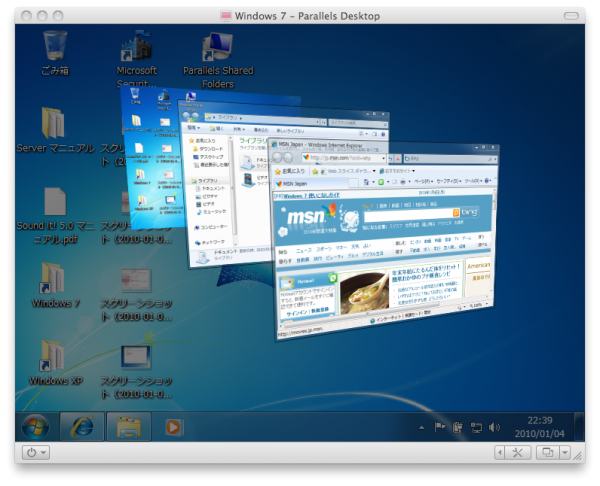
Task: Open the ツール(O) menu in IE
Action: [x=473, y=181]
